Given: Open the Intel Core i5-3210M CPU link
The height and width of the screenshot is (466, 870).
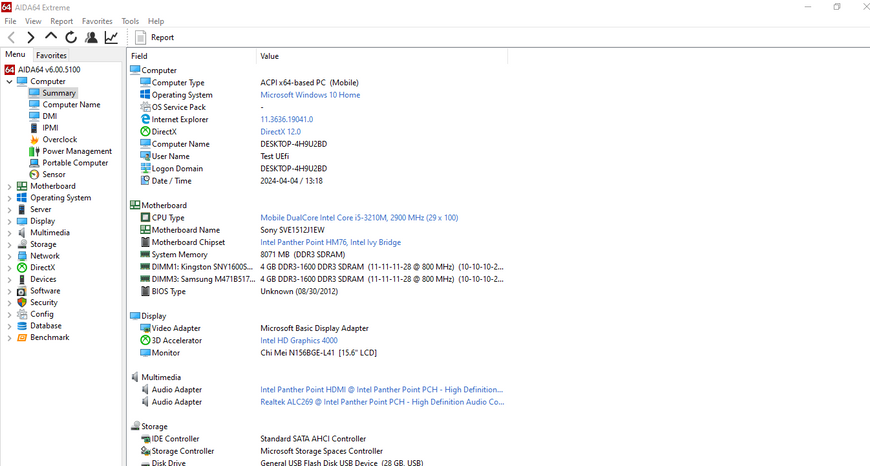Looking at the screenshot, I should pyautogui.click(x=359, y=217).
